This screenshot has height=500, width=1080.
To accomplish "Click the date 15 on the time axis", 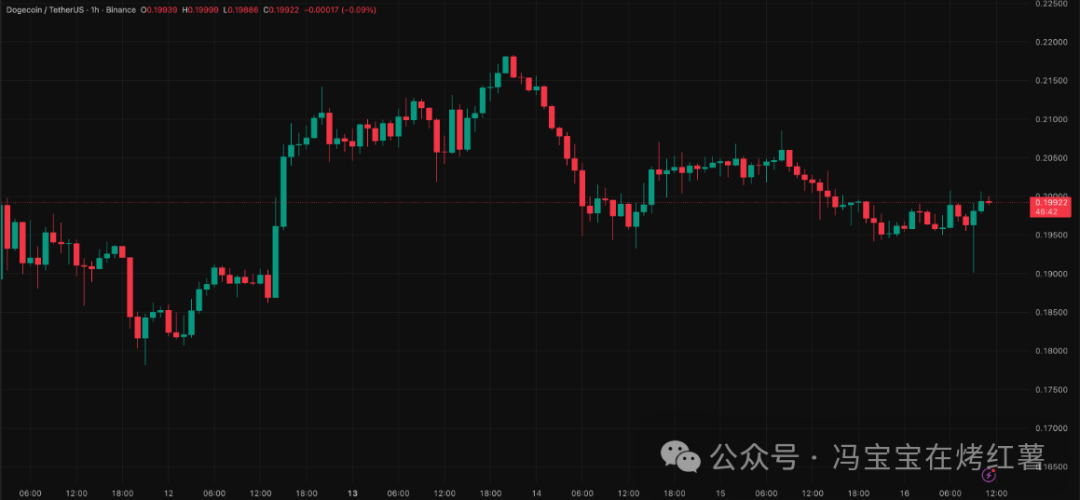I will pyautogui.click(x=720, y=493).
